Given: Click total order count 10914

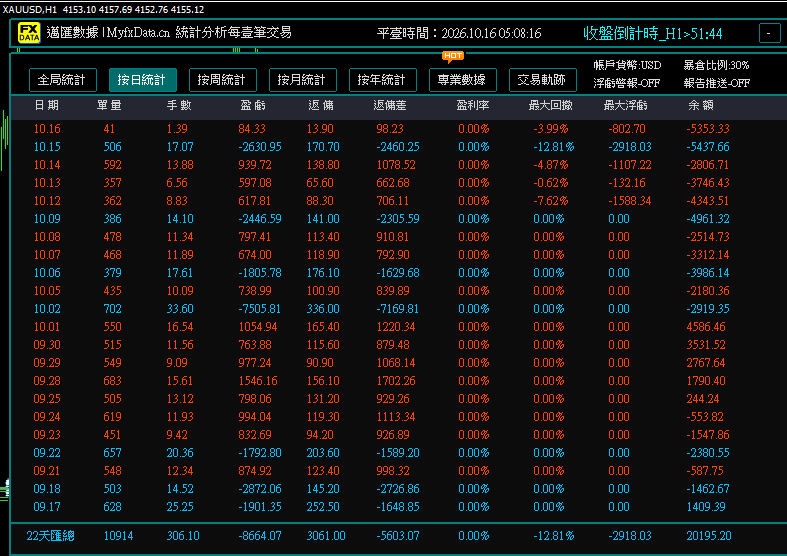Looking at the screenshot, I should click(x=118, y=536).
